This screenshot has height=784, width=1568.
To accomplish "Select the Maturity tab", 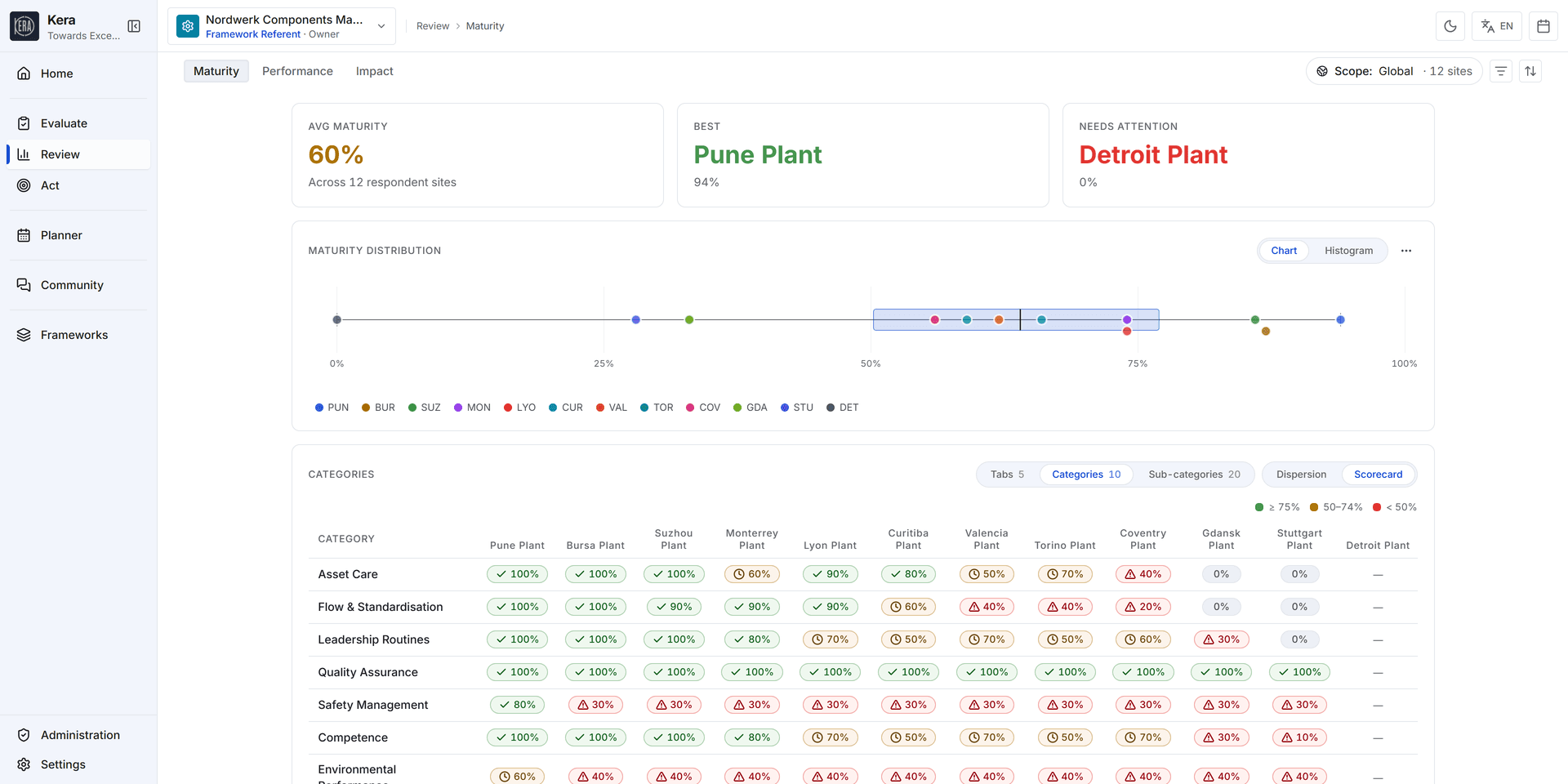I will click(216, 71).
